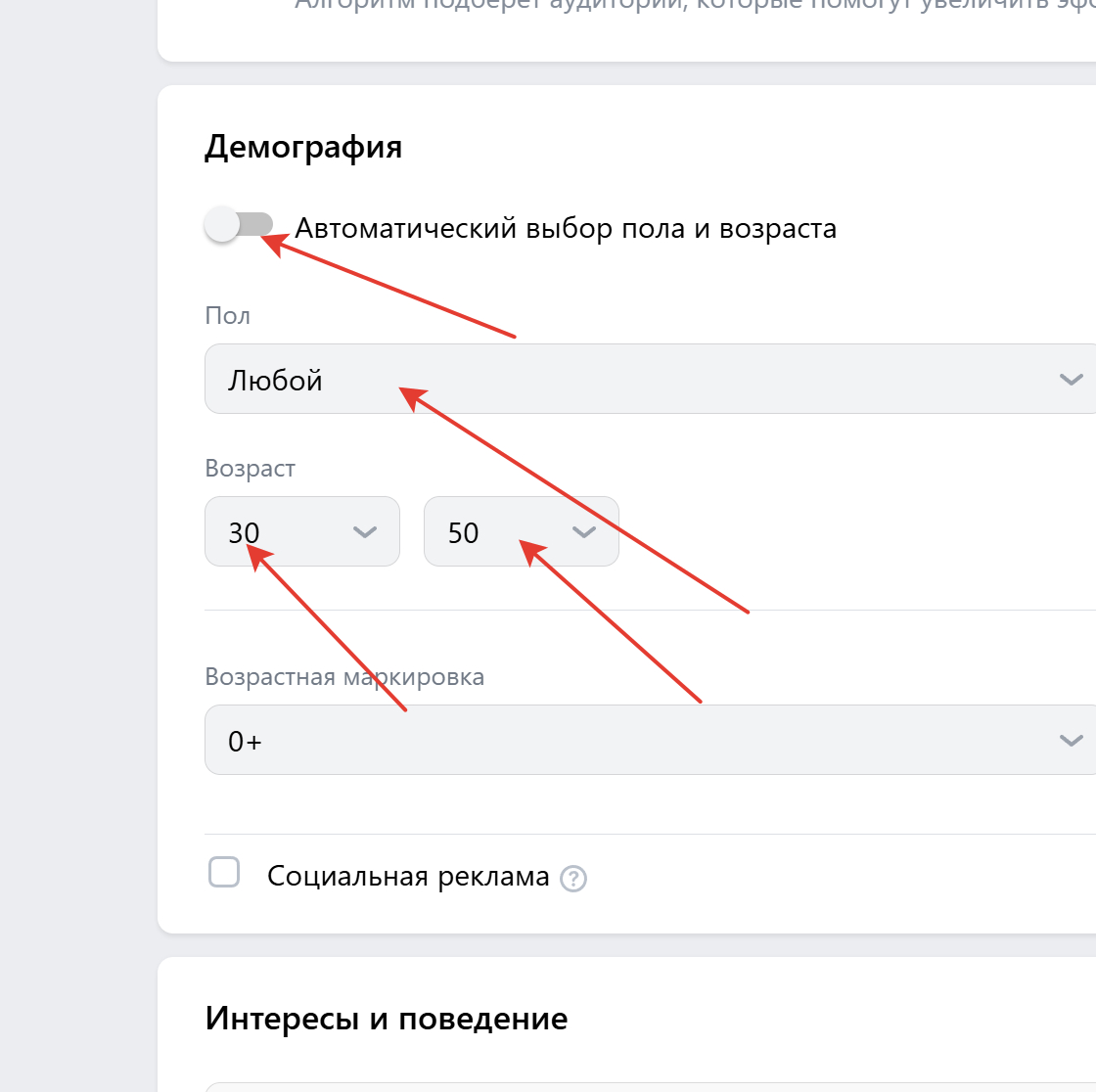Expand the 'Возрастная маркировка' dropdown showing 0+
The height and width of the screenshot is (1092, 1096).
coord(646,740)
